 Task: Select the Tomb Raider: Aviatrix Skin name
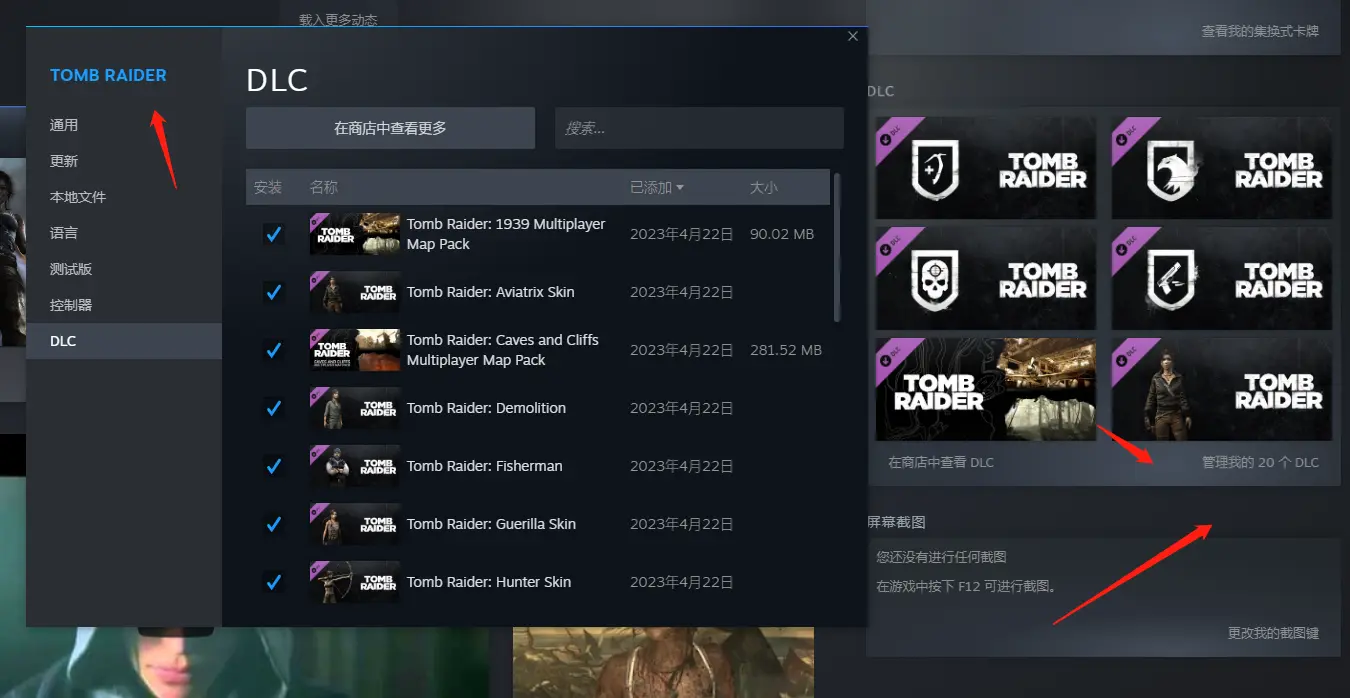tap(490, 292)
